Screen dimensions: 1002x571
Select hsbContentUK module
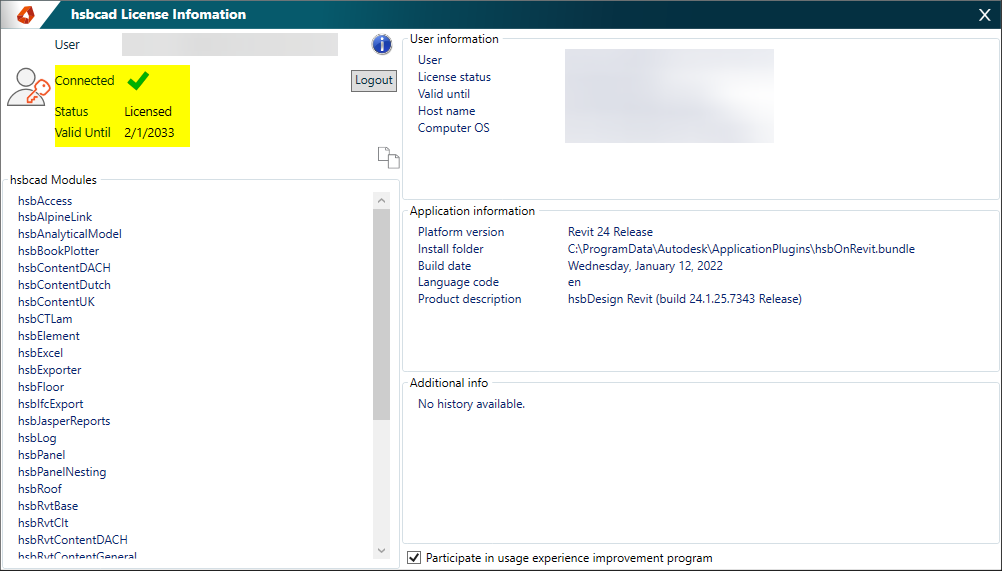coord(56,301)
